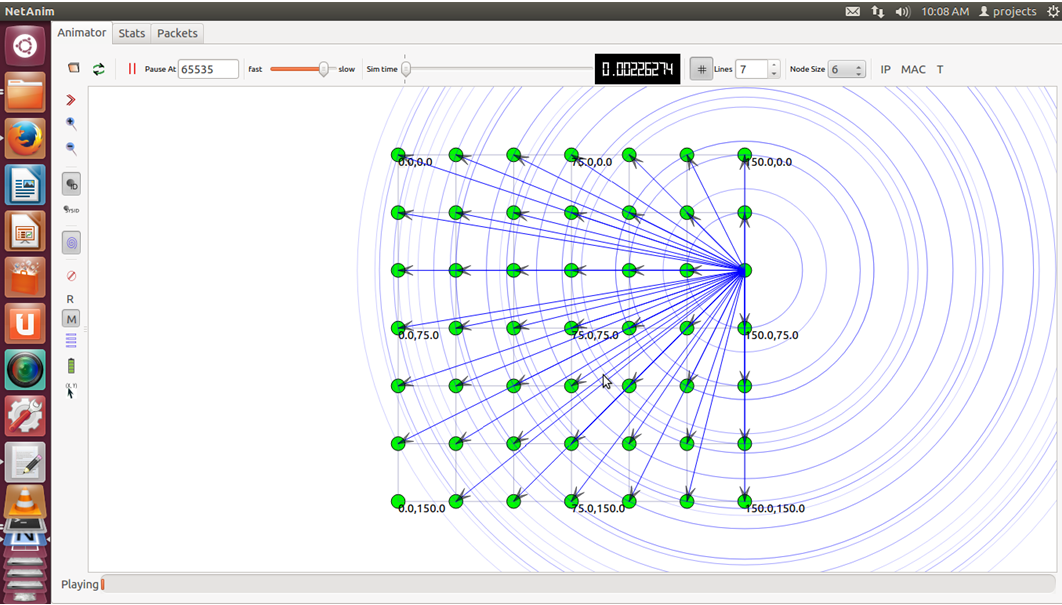Pause the running animation

131,68
